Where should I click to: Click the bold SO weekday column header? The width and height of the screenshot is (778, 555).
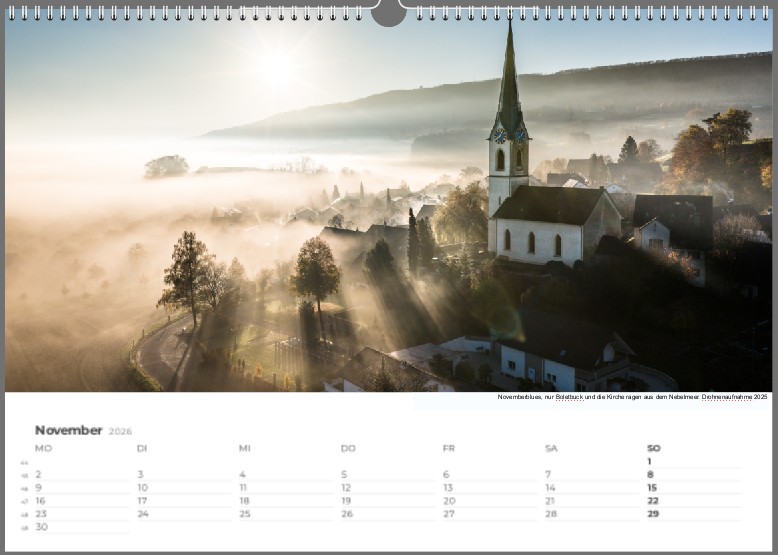pyautogui.click(x=653, y=448)
